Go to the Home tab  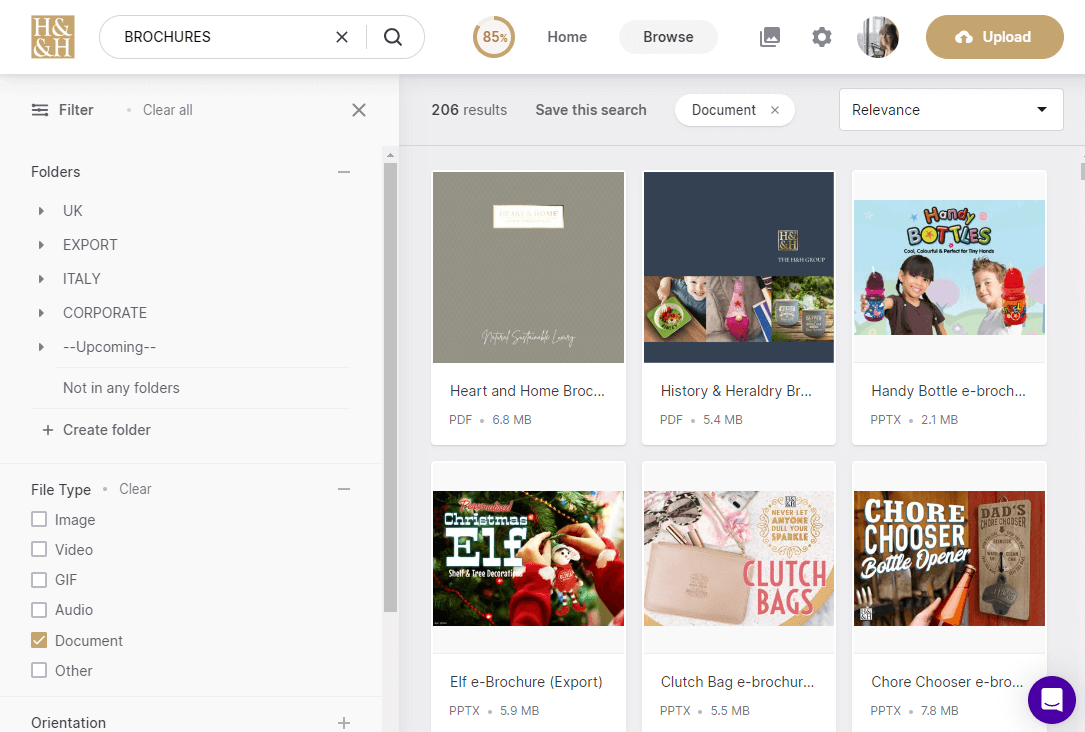pos(567,37)
